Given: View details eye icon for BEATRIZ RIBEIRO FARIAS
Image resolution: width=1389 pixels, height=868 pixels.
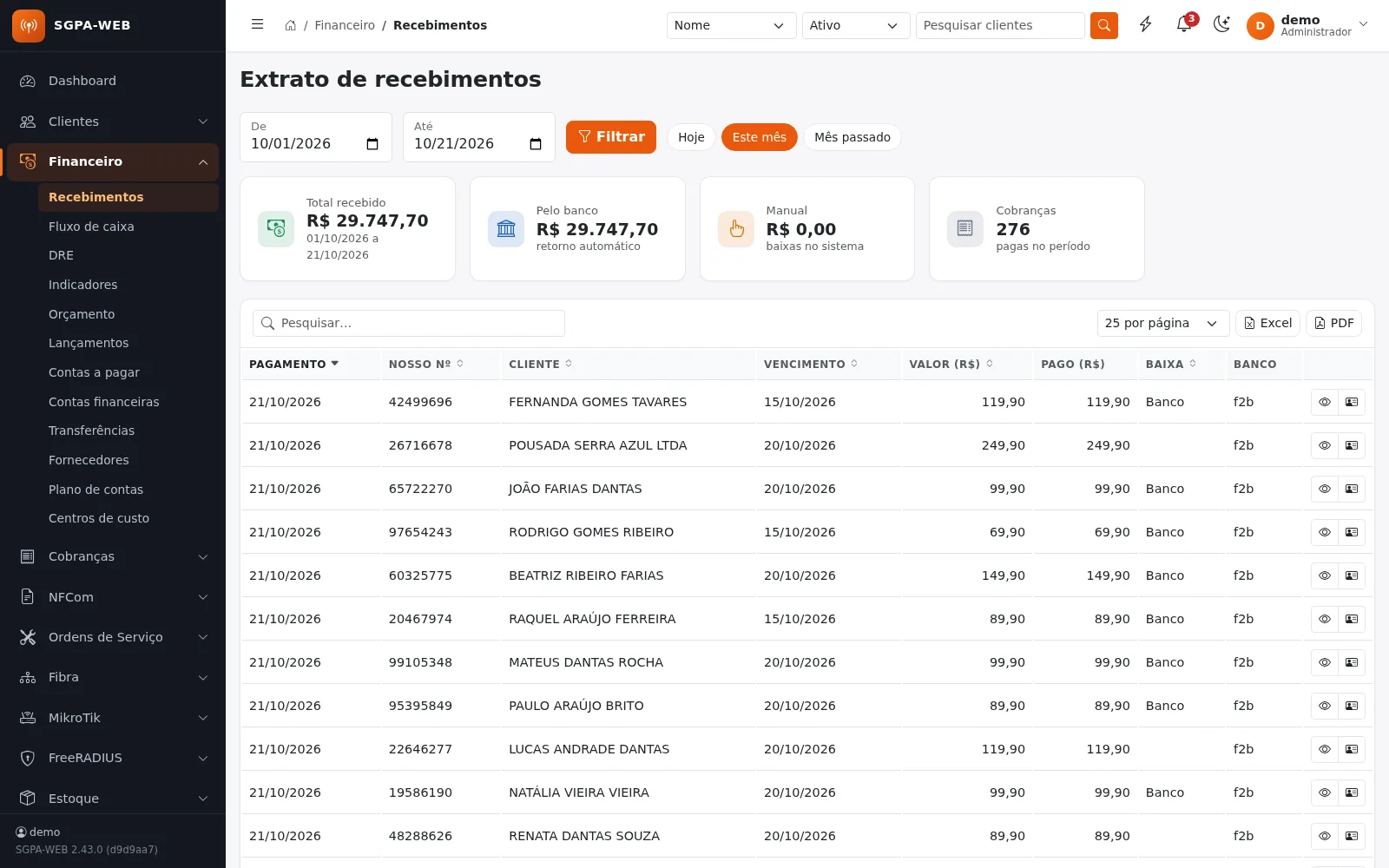Looking at the screenshot, I should point(1325,575).
